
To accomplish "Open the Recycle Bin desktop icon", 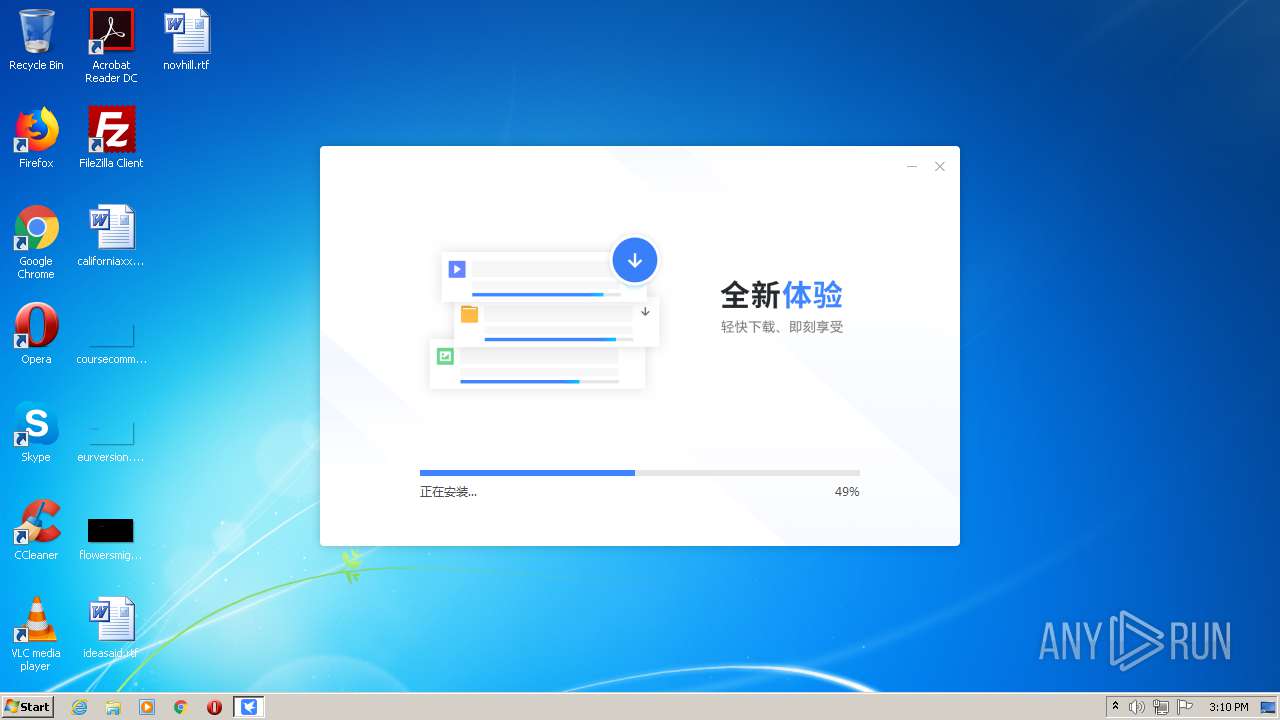I will (36, 40).
